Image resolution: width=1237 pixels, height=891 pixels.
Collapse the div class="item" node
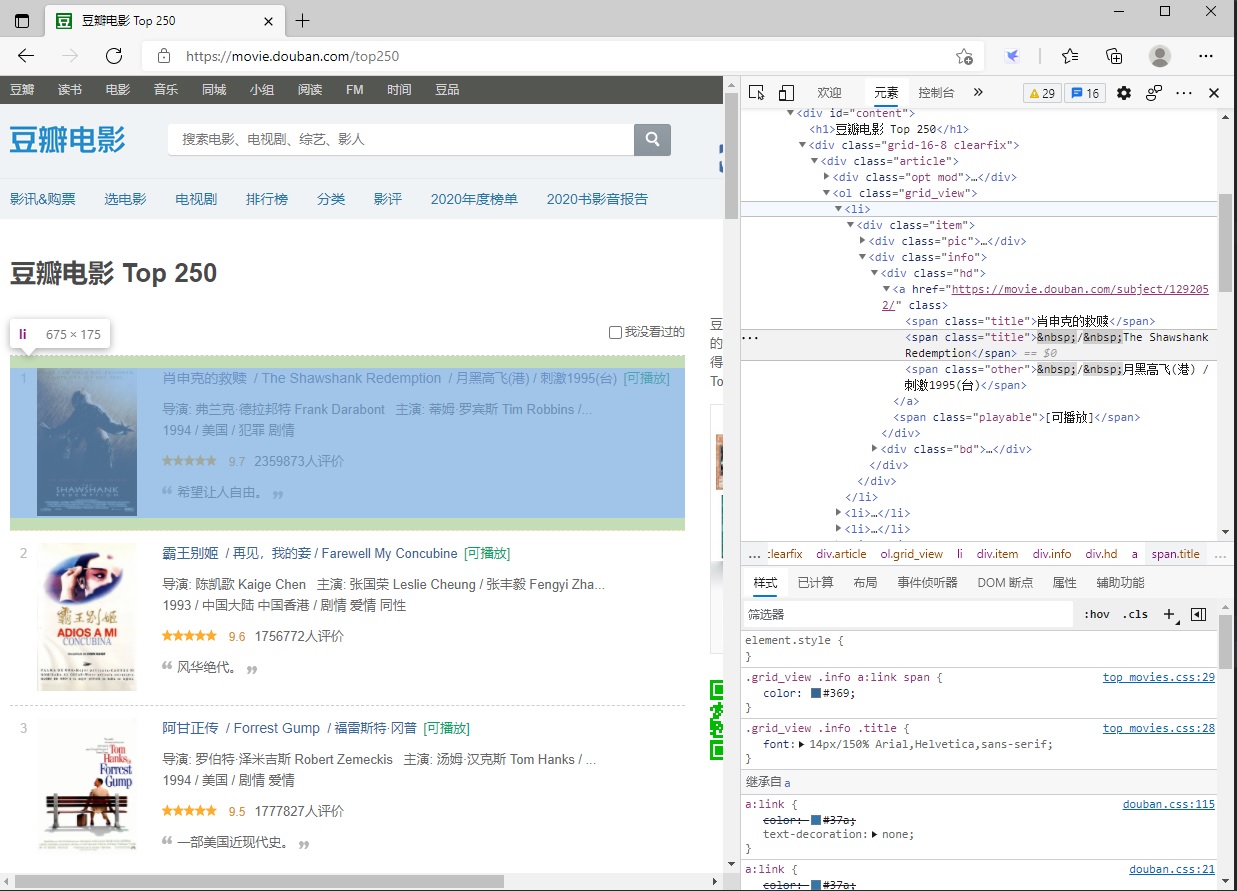point(850,225)
